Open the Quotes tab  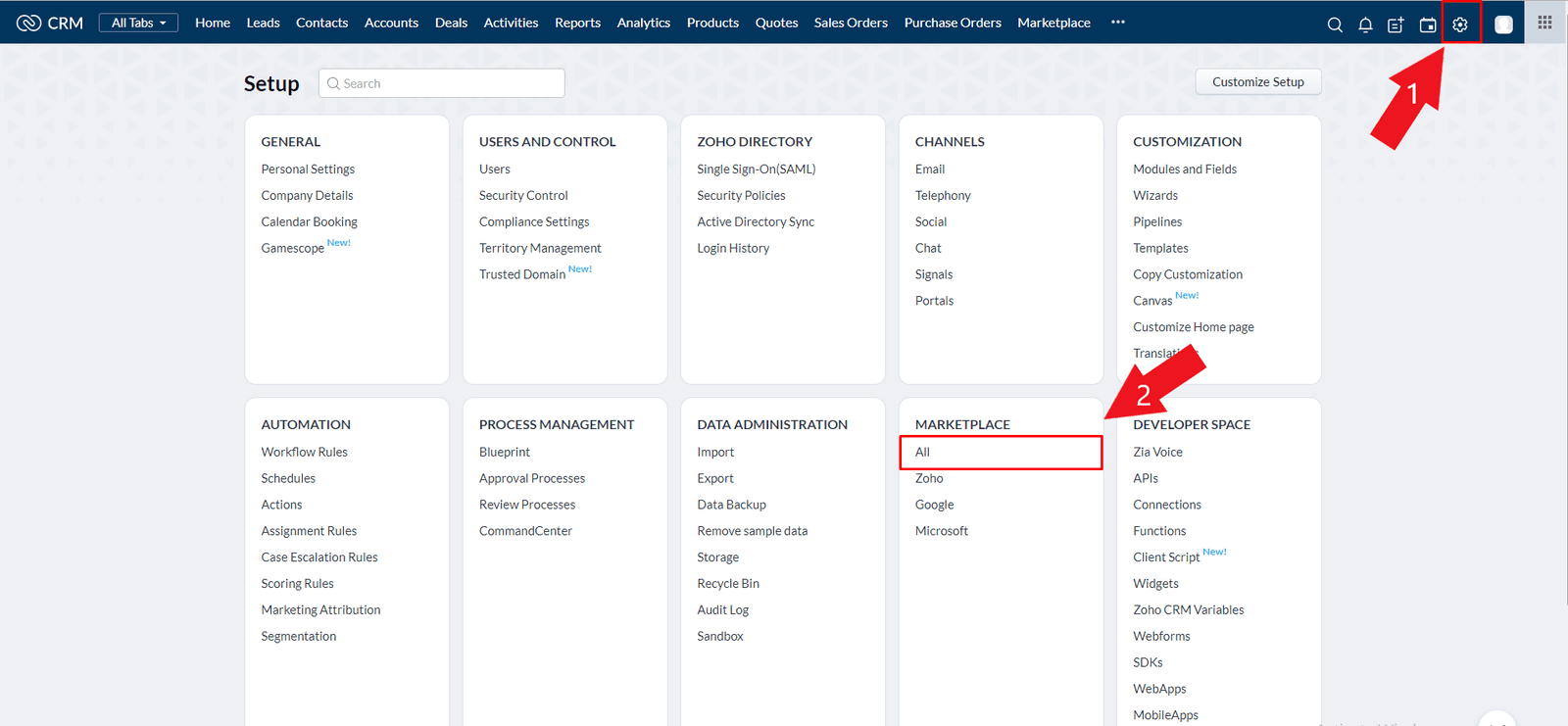tap(776, 23)
